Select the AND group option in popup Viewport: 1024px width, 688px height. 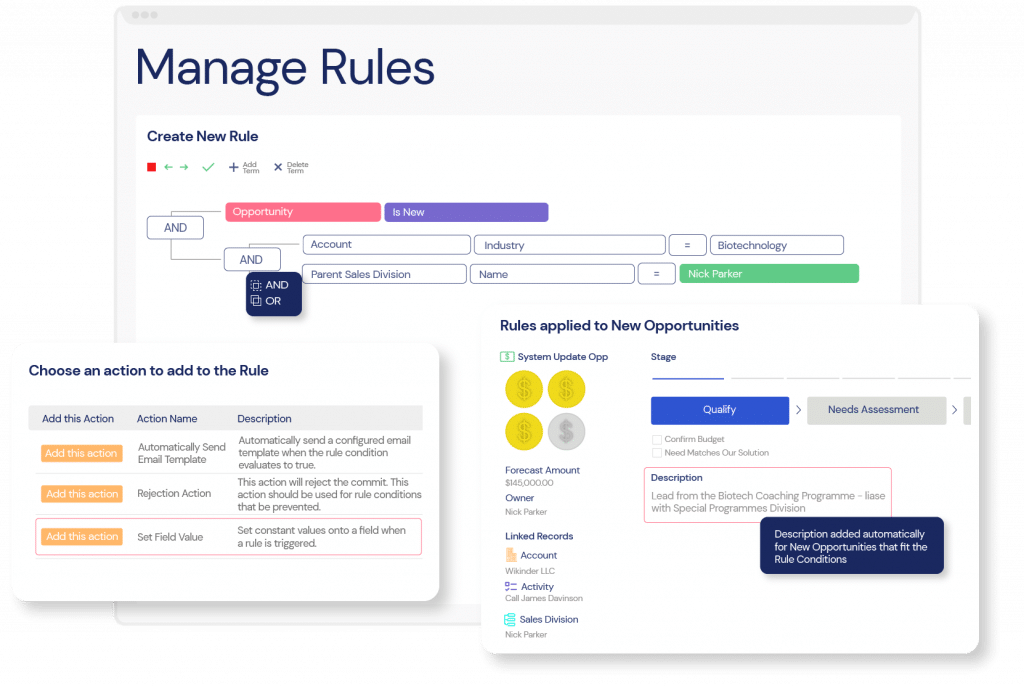pos(270,285)
